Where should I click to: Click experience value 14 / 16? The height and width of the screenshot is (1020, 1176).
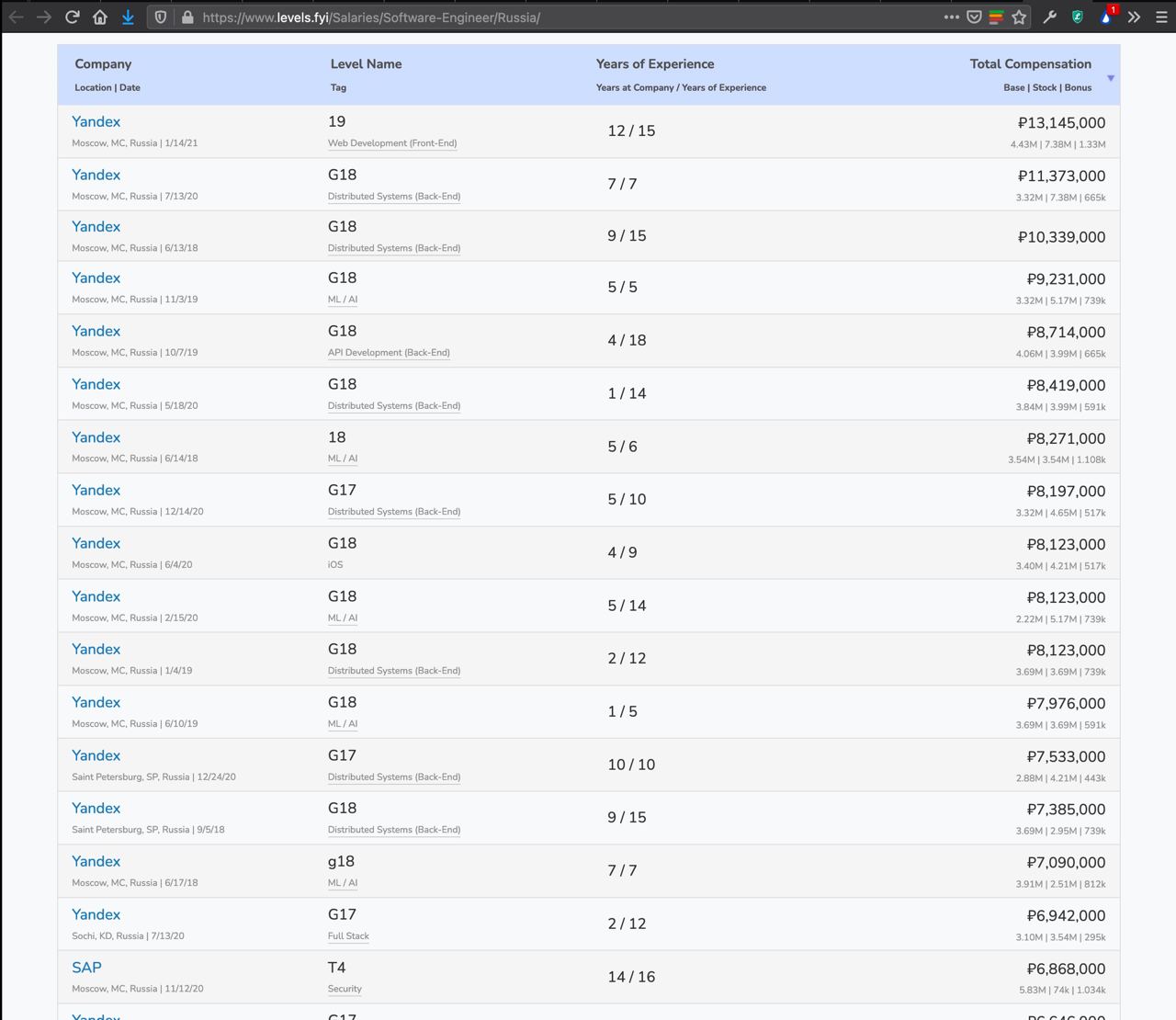[631, 977]
